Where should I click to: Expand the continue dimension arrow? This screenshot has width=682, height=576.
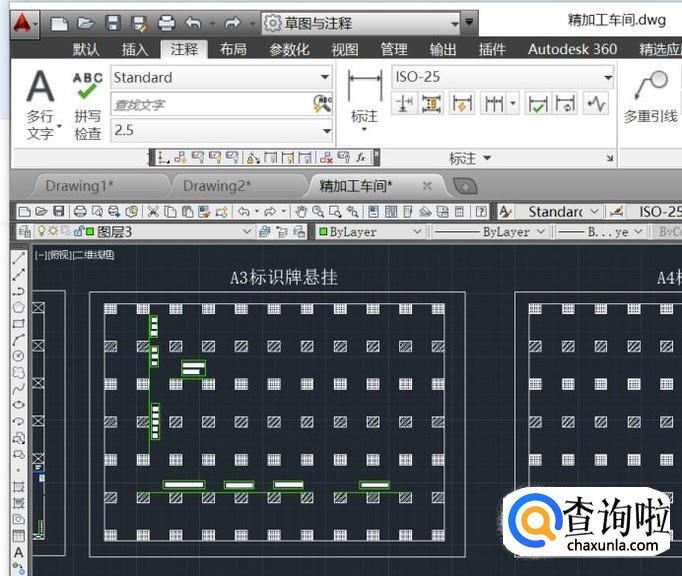coord(513,104)
